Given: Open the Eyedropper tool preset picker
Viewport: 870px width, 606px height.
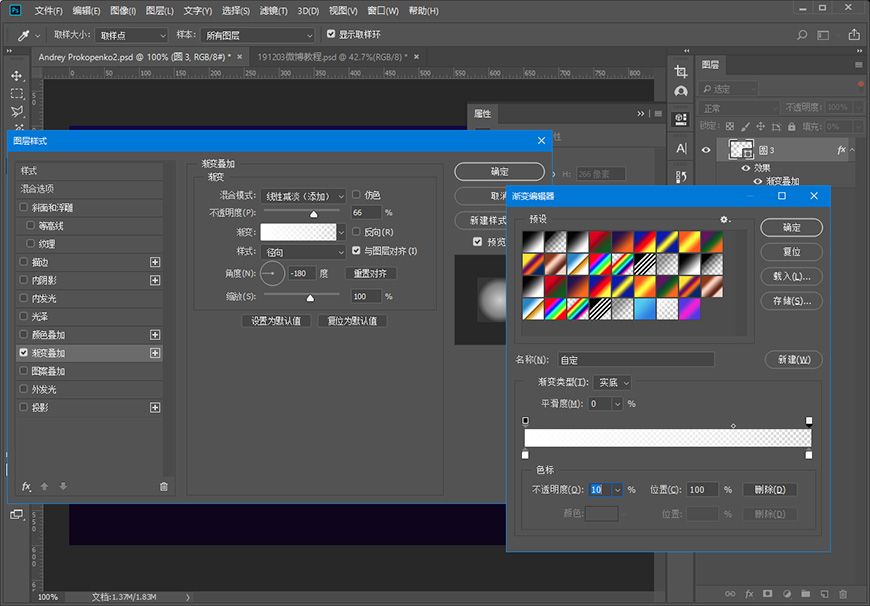Looking at the screenshot, I should tap(37, 36).
